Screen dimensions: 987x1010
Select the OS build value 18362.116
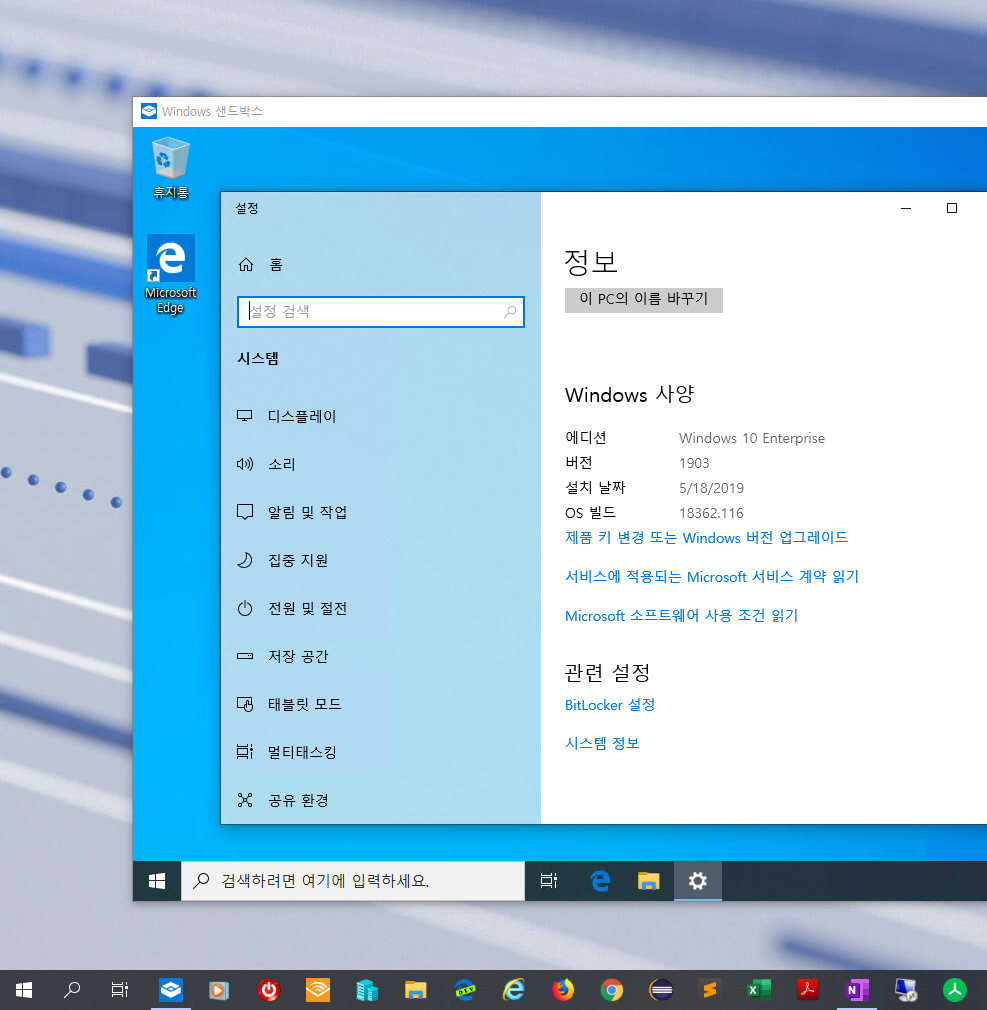pyautogui.click(x=711, y=513)
